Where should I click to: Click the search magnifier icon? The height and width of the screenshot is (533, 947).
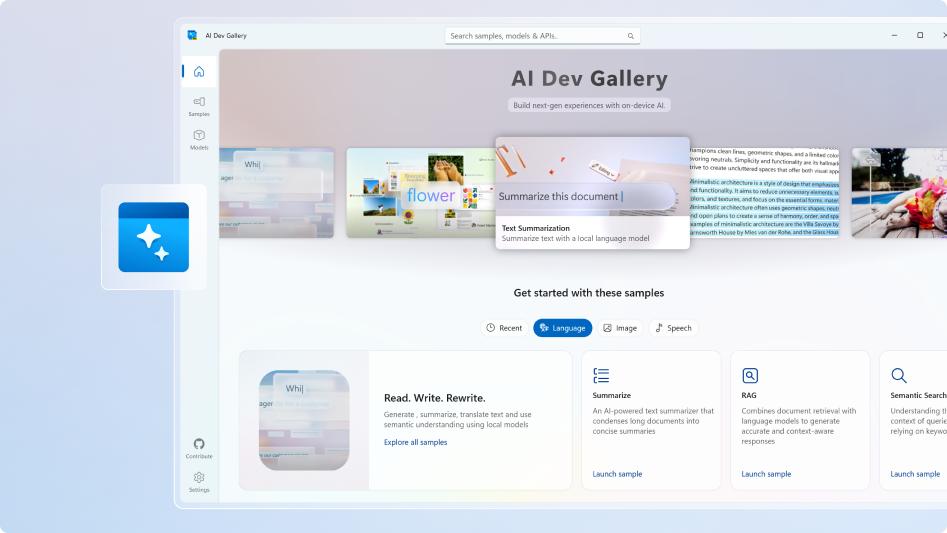pyautogui.click(x=630, y=36)
